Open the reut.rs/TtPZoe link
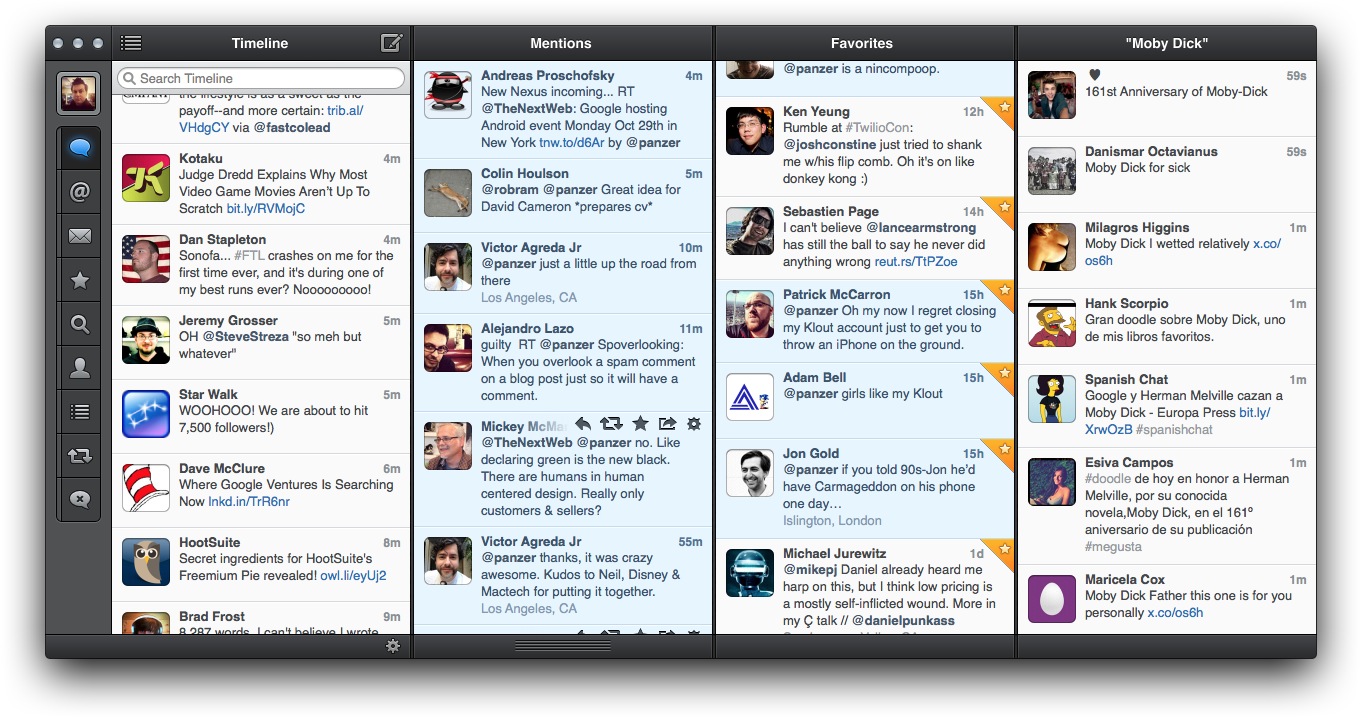The width and height of the screenshot is (1362, 719). click(x=916, y=262)
